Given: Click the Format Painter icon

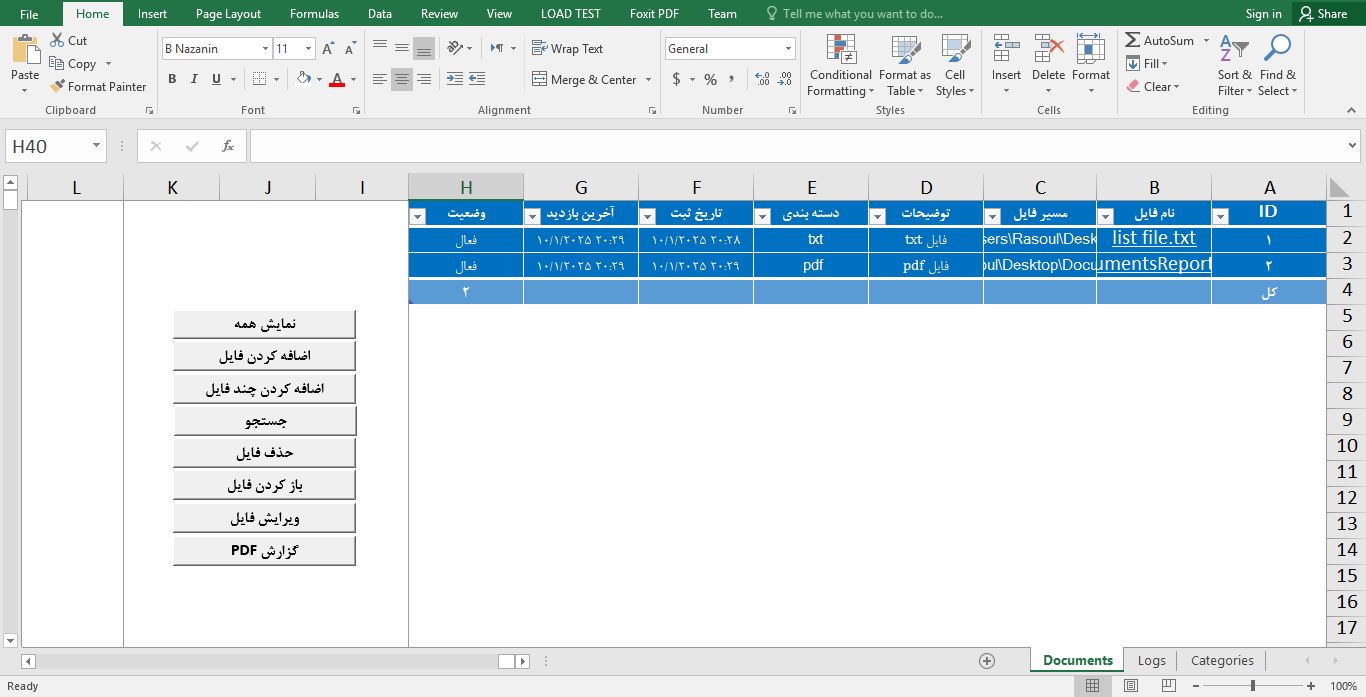Looking at the screenshot, I should pos(58,87).
